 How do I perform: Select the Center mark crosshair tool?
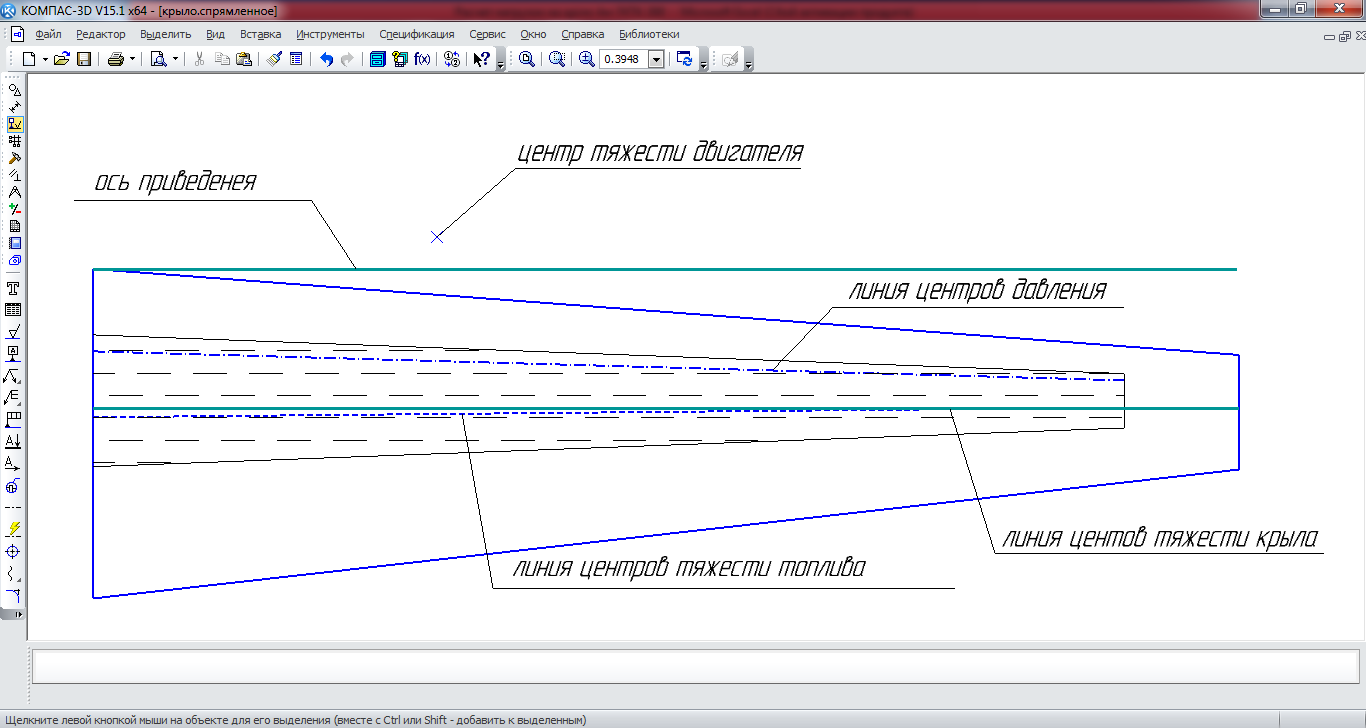(x=14, y=552)
